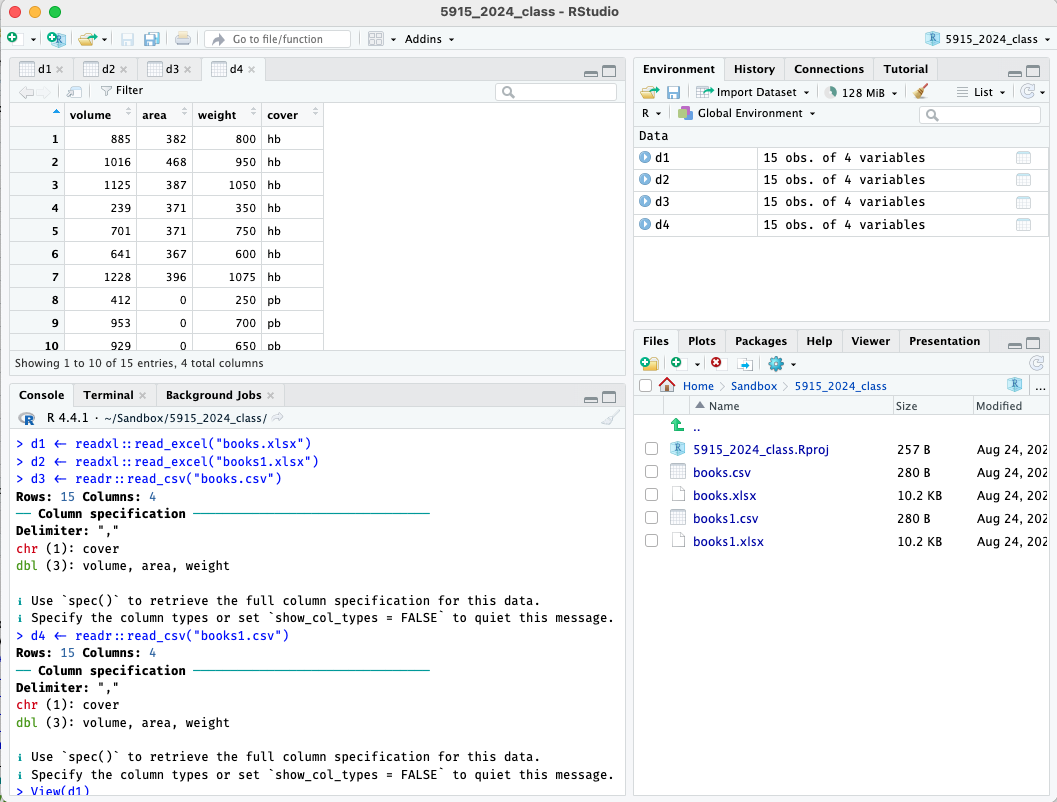Viewport: 1057px width, 802px height.
Task: Click the New File icon in main toolbar
Action: (x=13, y=38)
